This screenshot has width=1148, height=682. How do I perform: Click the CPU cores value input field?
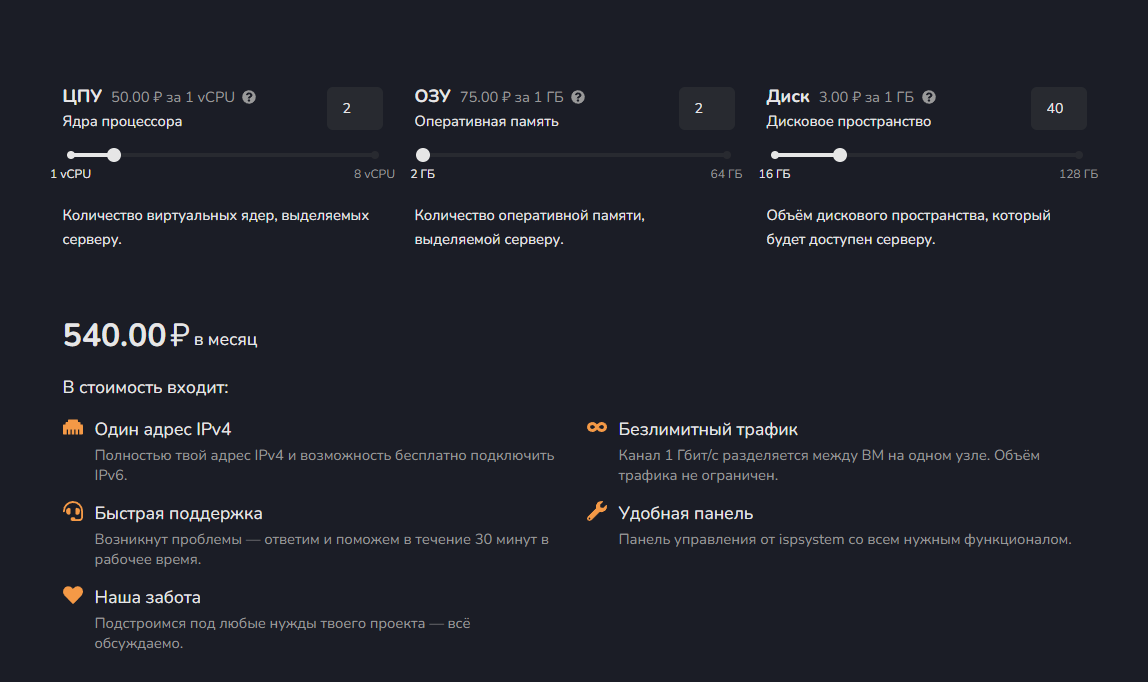(x=355, y=108)
